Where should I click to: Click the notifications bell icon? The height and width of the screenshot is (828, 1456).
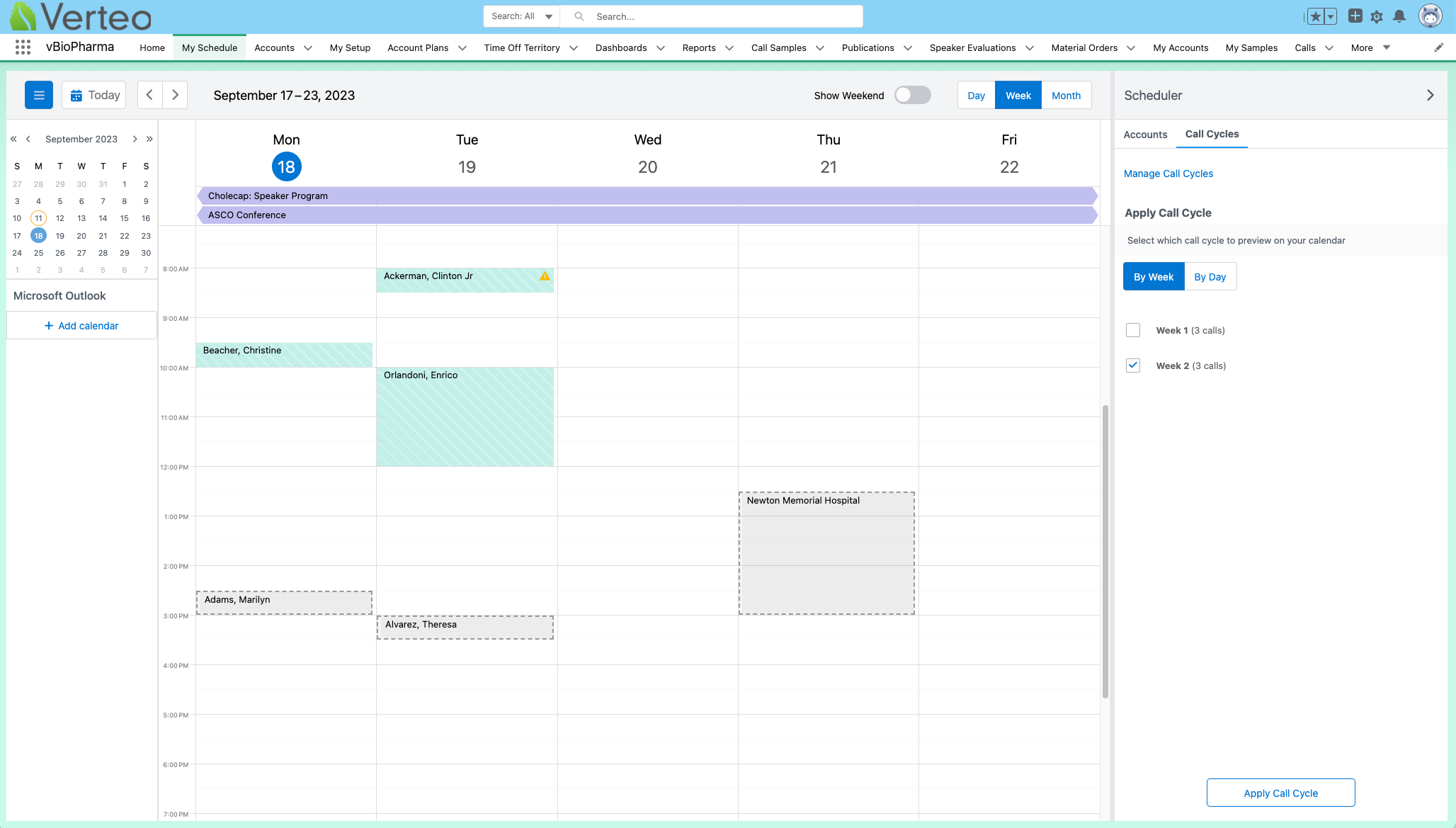[x=1399, y=16]
